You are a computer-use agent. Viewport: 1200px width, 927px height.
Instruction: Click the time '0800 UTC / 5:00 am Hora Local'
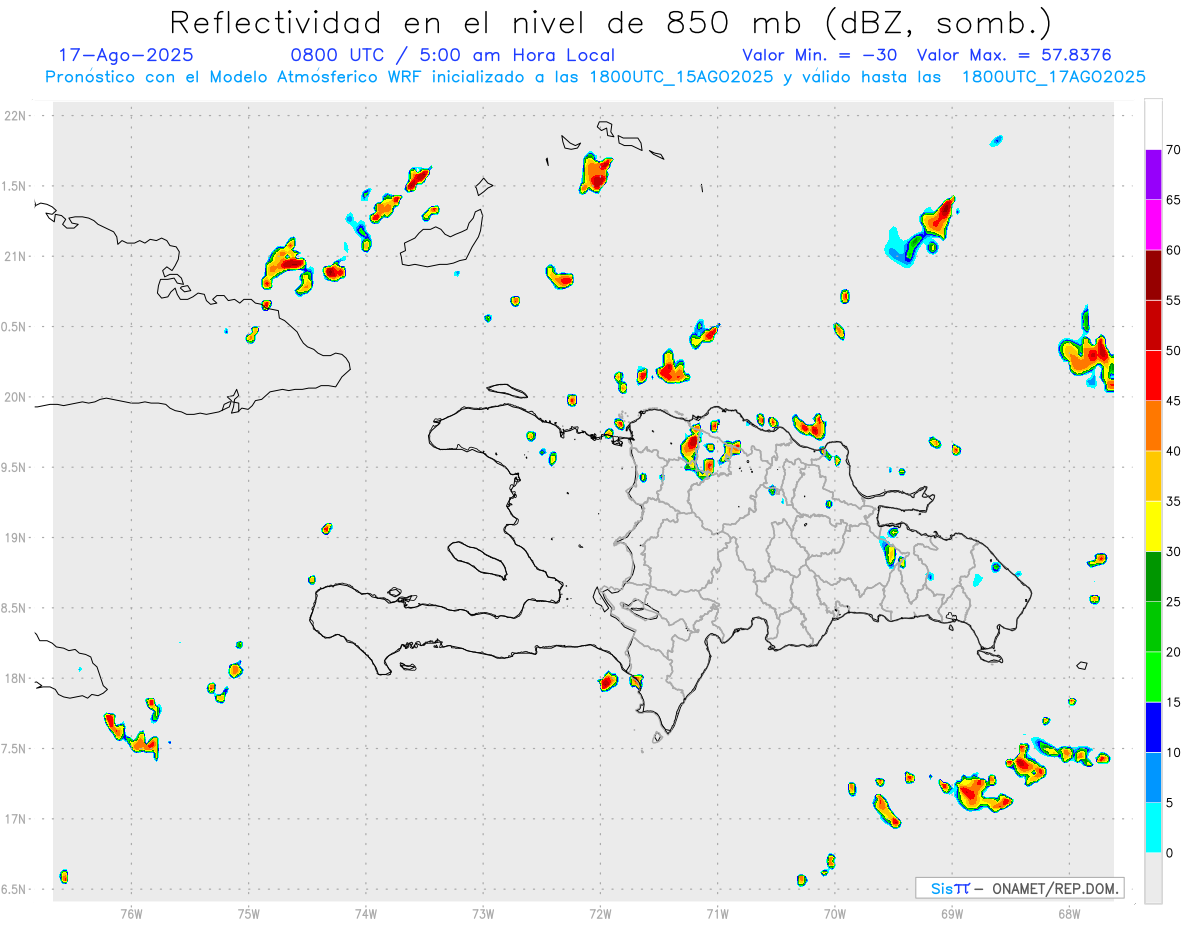click(x=452, y=55)
